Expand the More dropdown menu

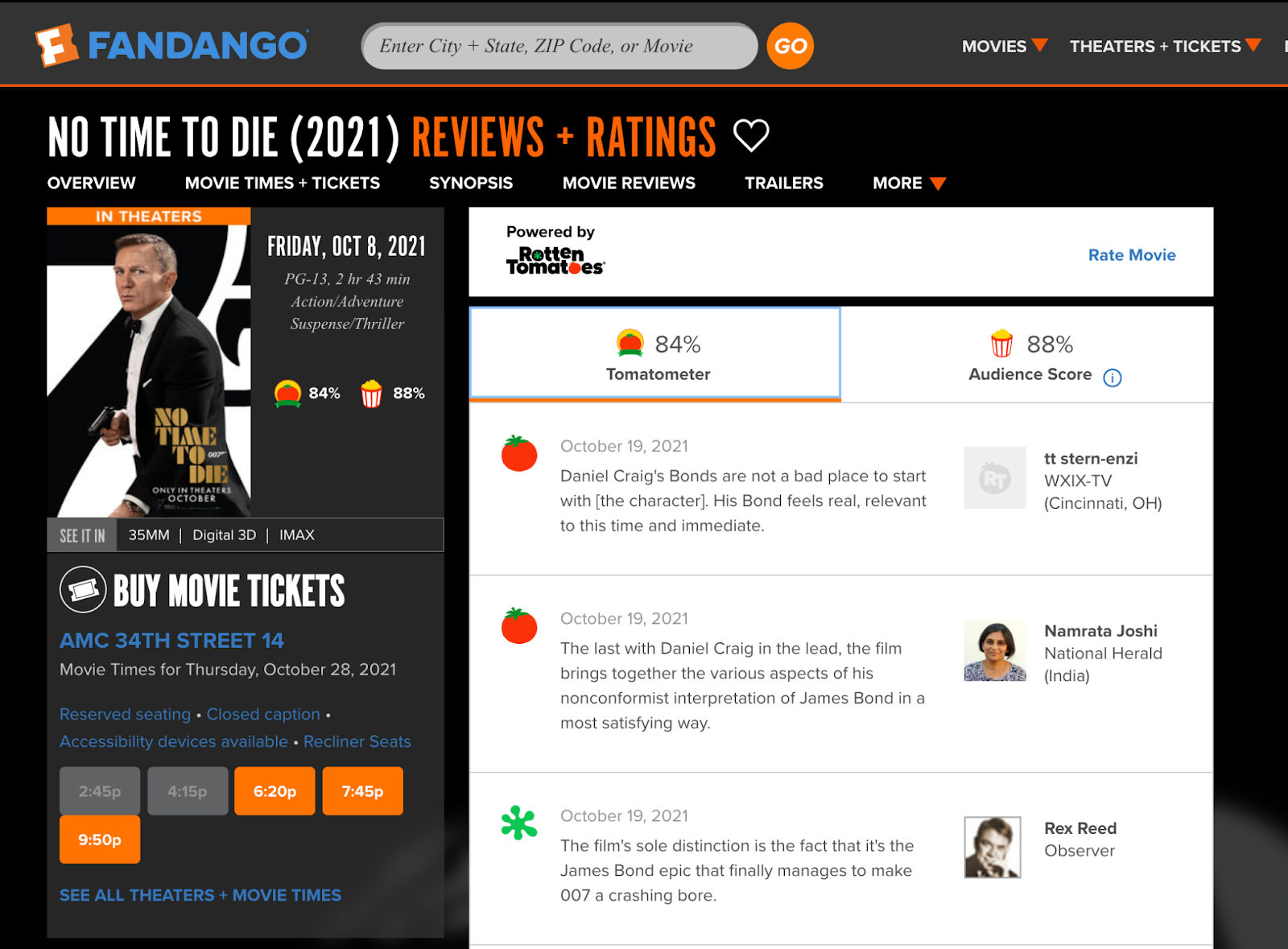[909, 183]
